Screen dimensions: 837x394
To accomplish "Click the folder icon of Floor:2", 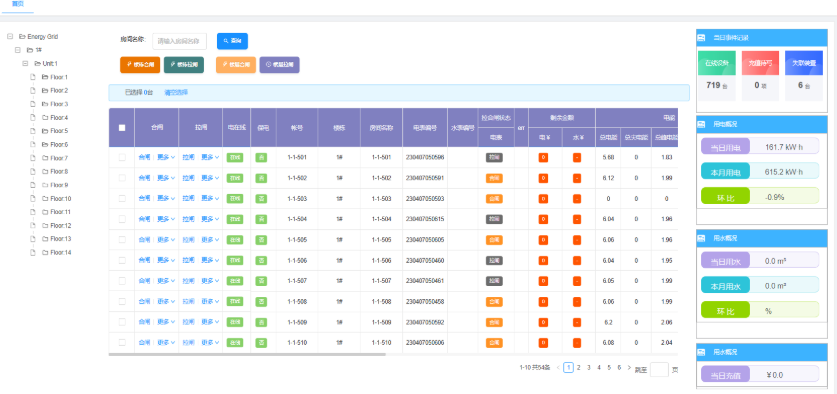I will [x=45, y=90].
